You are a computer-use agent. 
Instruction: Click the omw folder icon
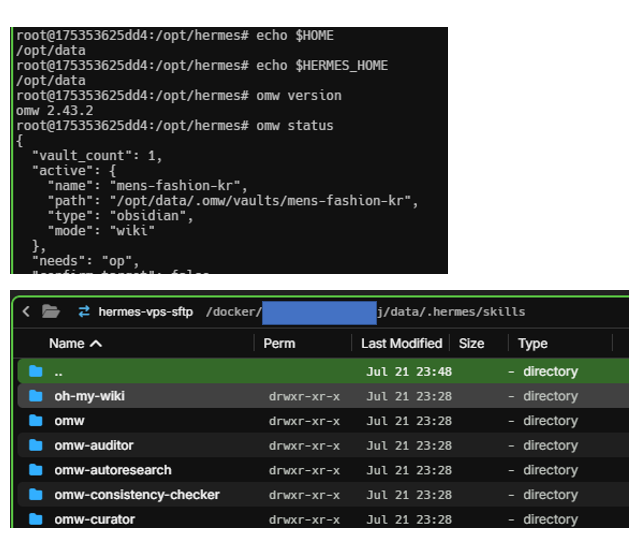tap(36, 421)
